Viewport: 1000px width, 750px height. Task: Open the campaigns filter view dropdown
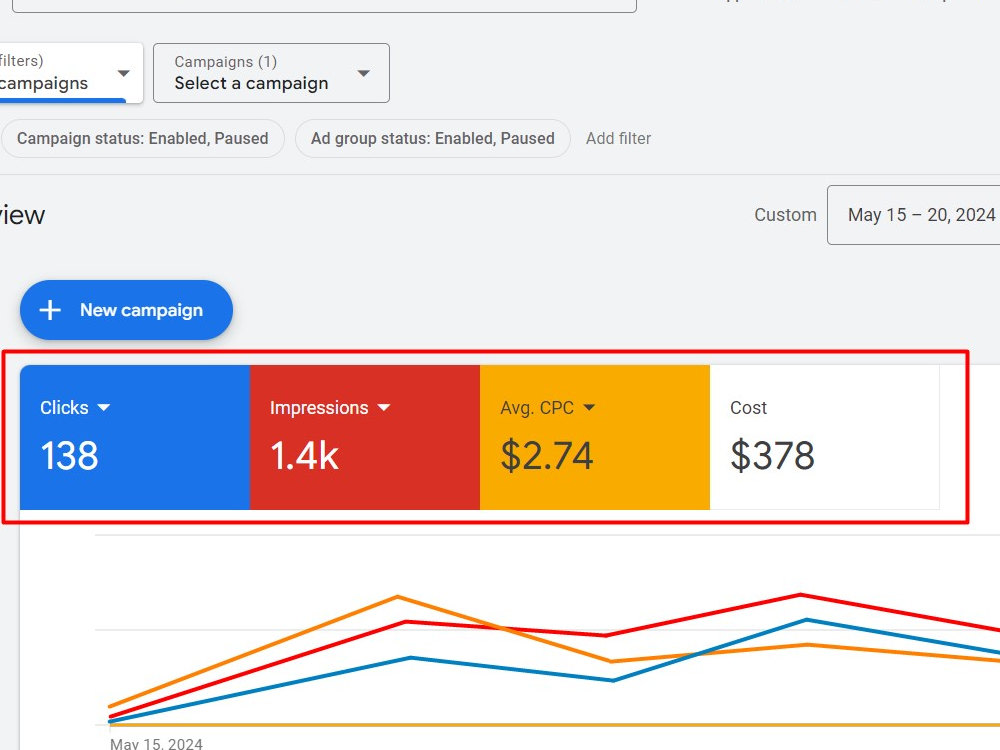71,73
